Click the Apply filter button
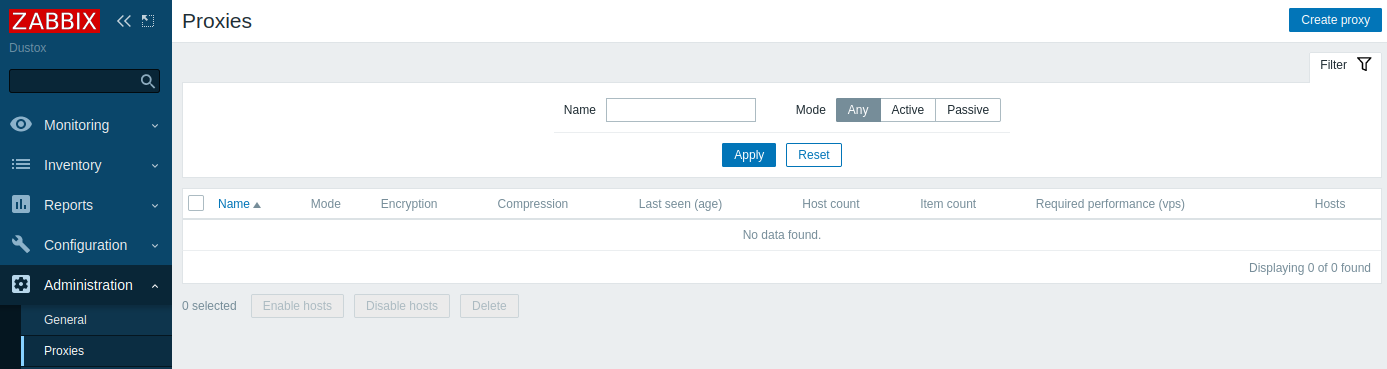This screenshot has height=369, width=1387. (x=749, y=155)
